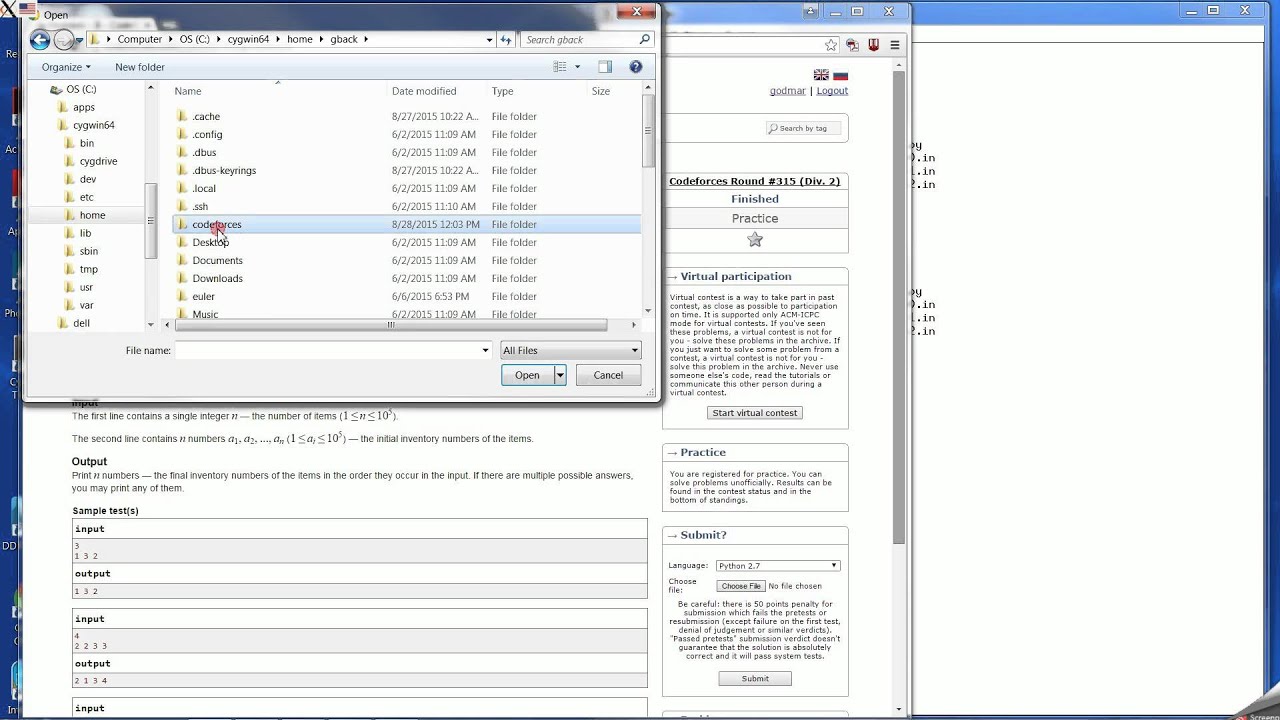Screen dimensions: 1280x720
Task: Open the File name history dropdown
Action: point(486,350)
